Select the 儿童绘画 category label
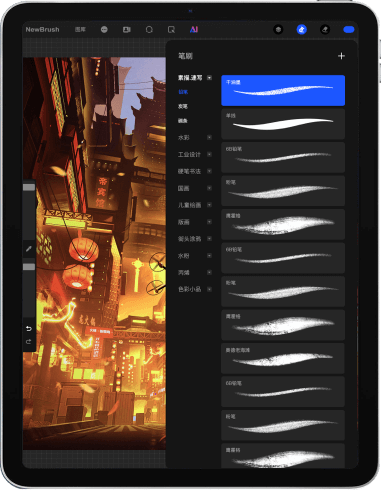 tap(189, 205)
